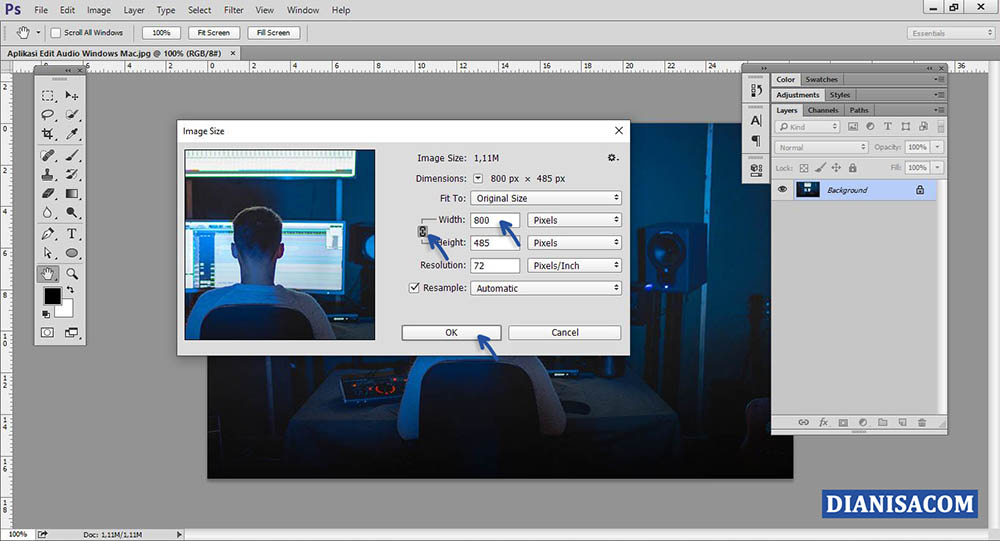Viewport: 1000px width, 541px height.
Task: Click the Fit Screen button
Action: coord(214,33)
